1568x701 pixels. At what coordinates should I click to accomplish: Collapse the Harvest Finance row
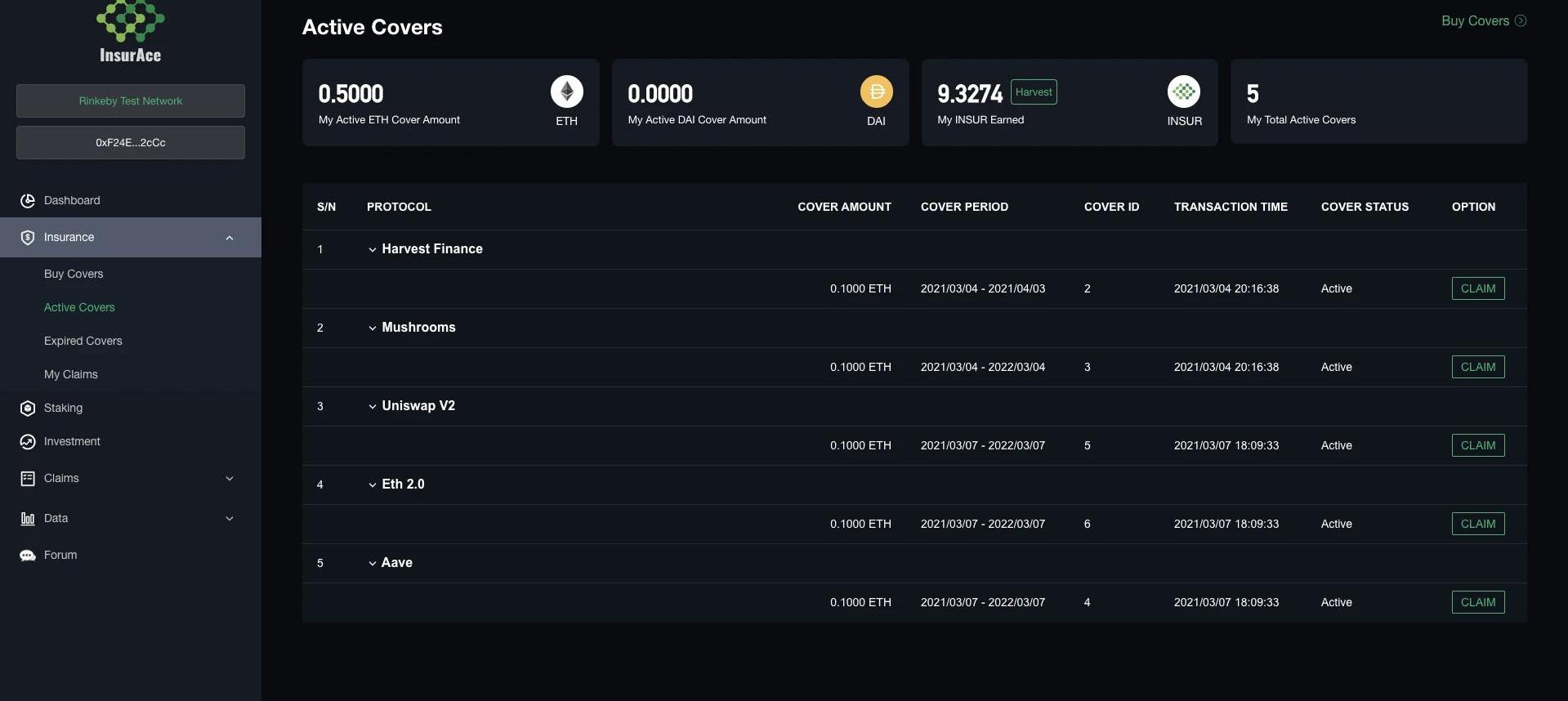(x=373, y=250)
